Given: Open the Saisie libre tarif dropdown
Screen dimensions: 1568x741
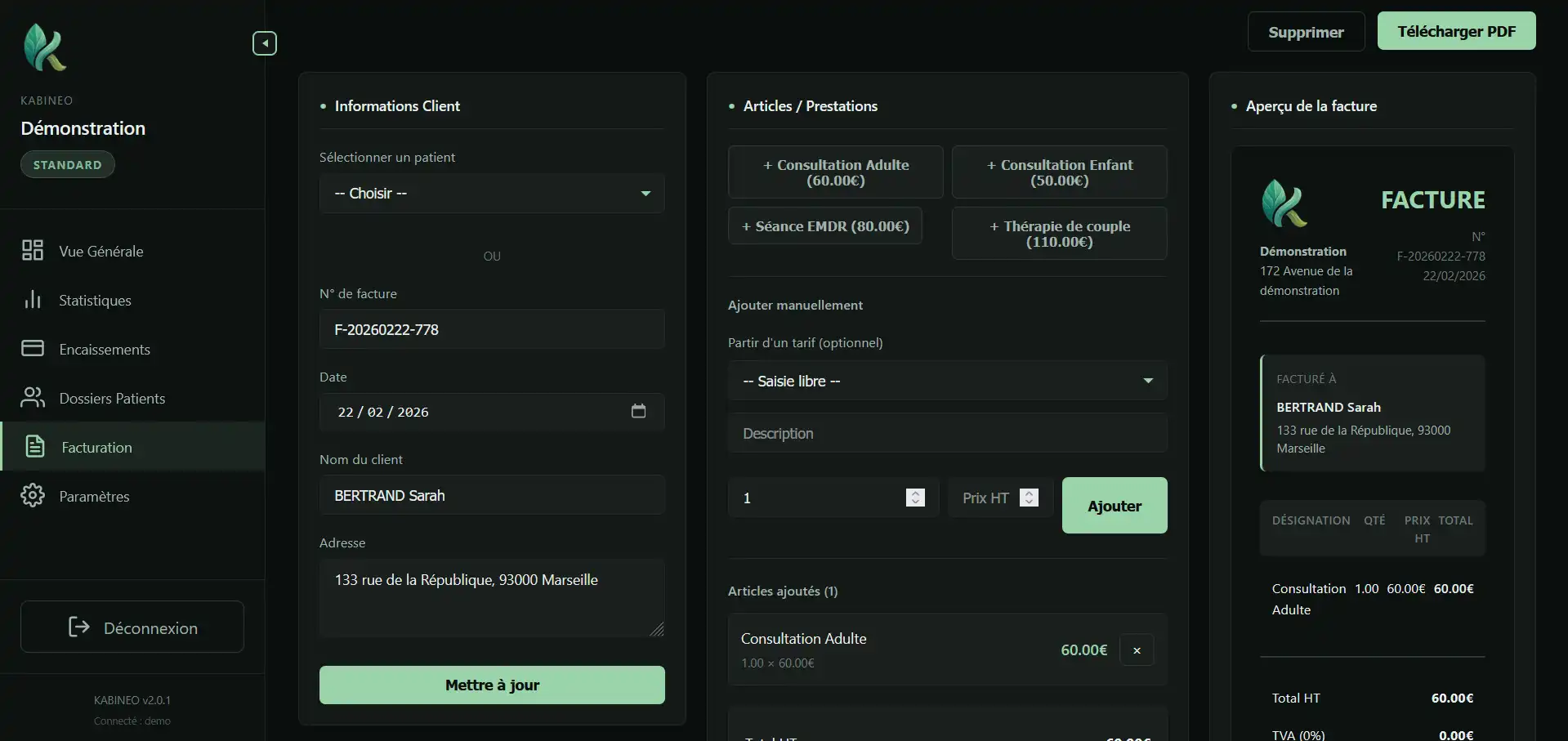Looking at the screenshot, I should click(x=947, y=381).
